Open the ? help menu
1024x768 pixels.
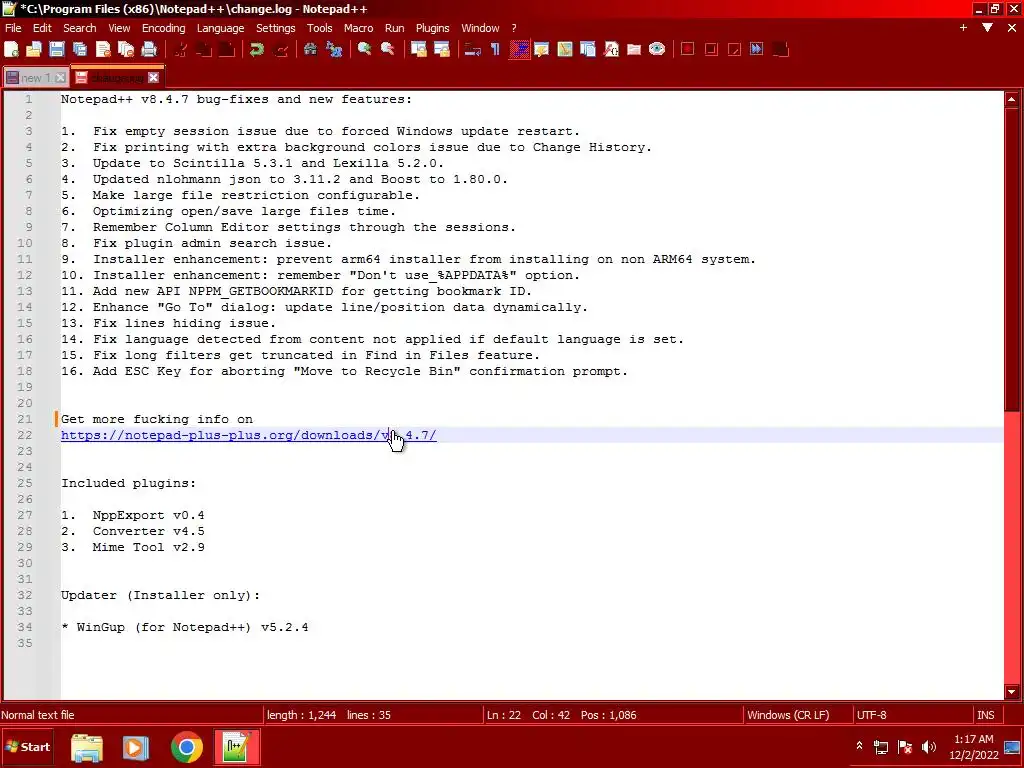514,28
